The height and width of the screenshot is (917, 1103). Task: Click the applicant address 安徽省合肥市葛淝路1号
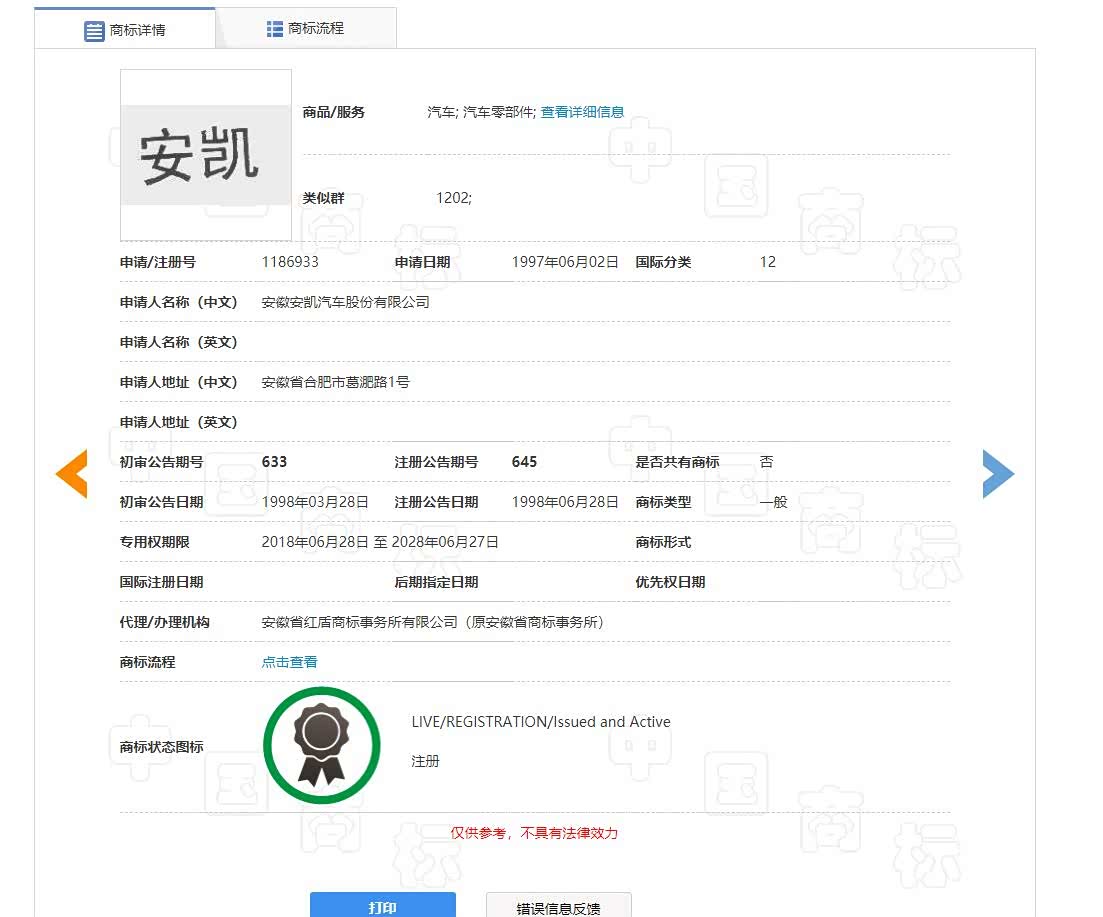[x=335, y=382]
